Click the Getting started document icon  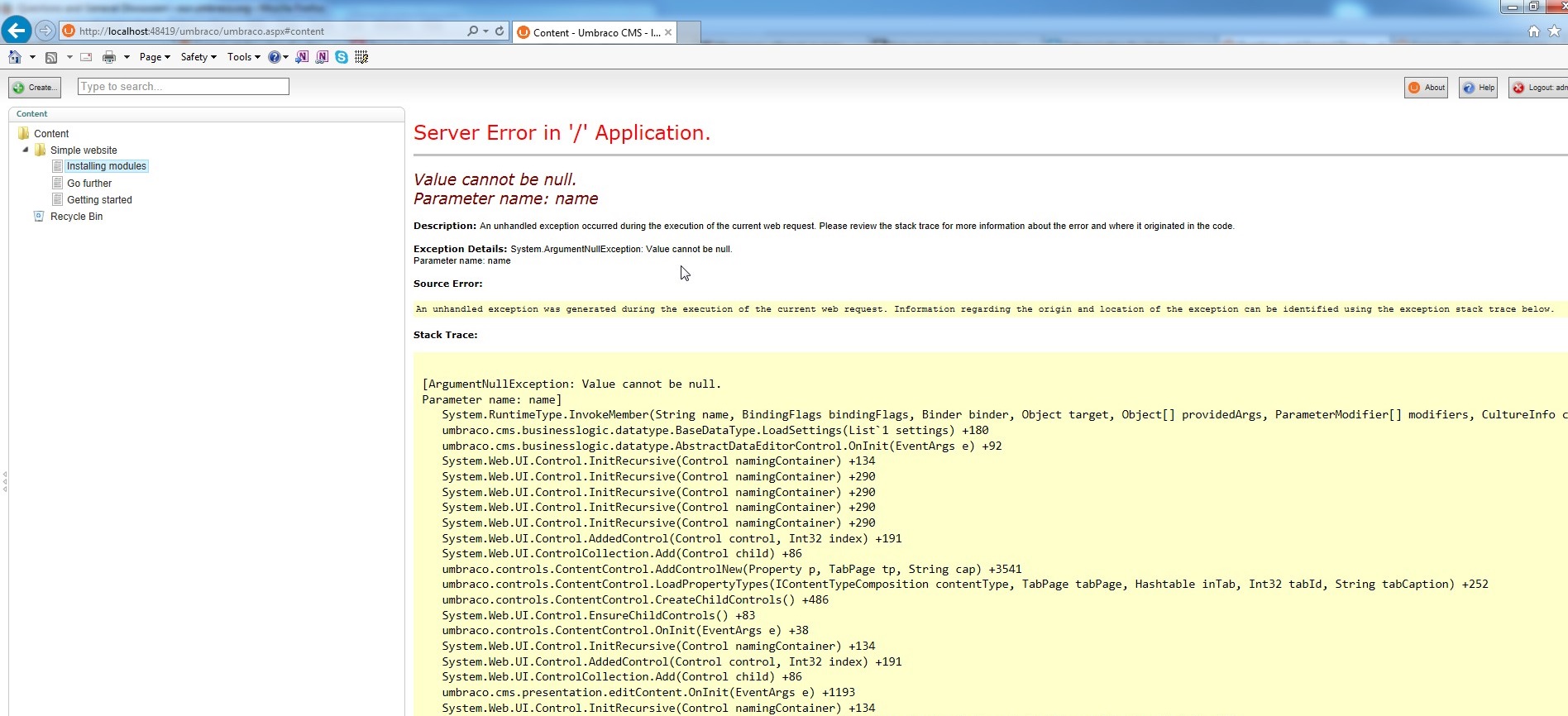(58, 199)
